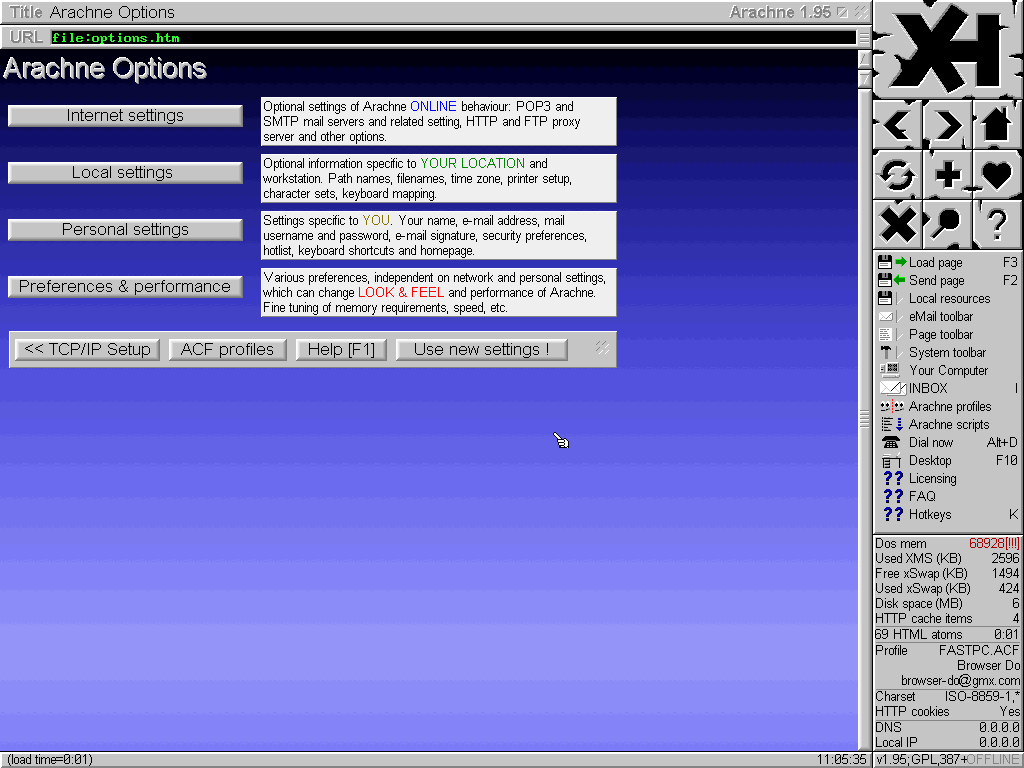This screenshot has width=1024, height=768.
Task: Open Internet settings
Action: [125, 116]
